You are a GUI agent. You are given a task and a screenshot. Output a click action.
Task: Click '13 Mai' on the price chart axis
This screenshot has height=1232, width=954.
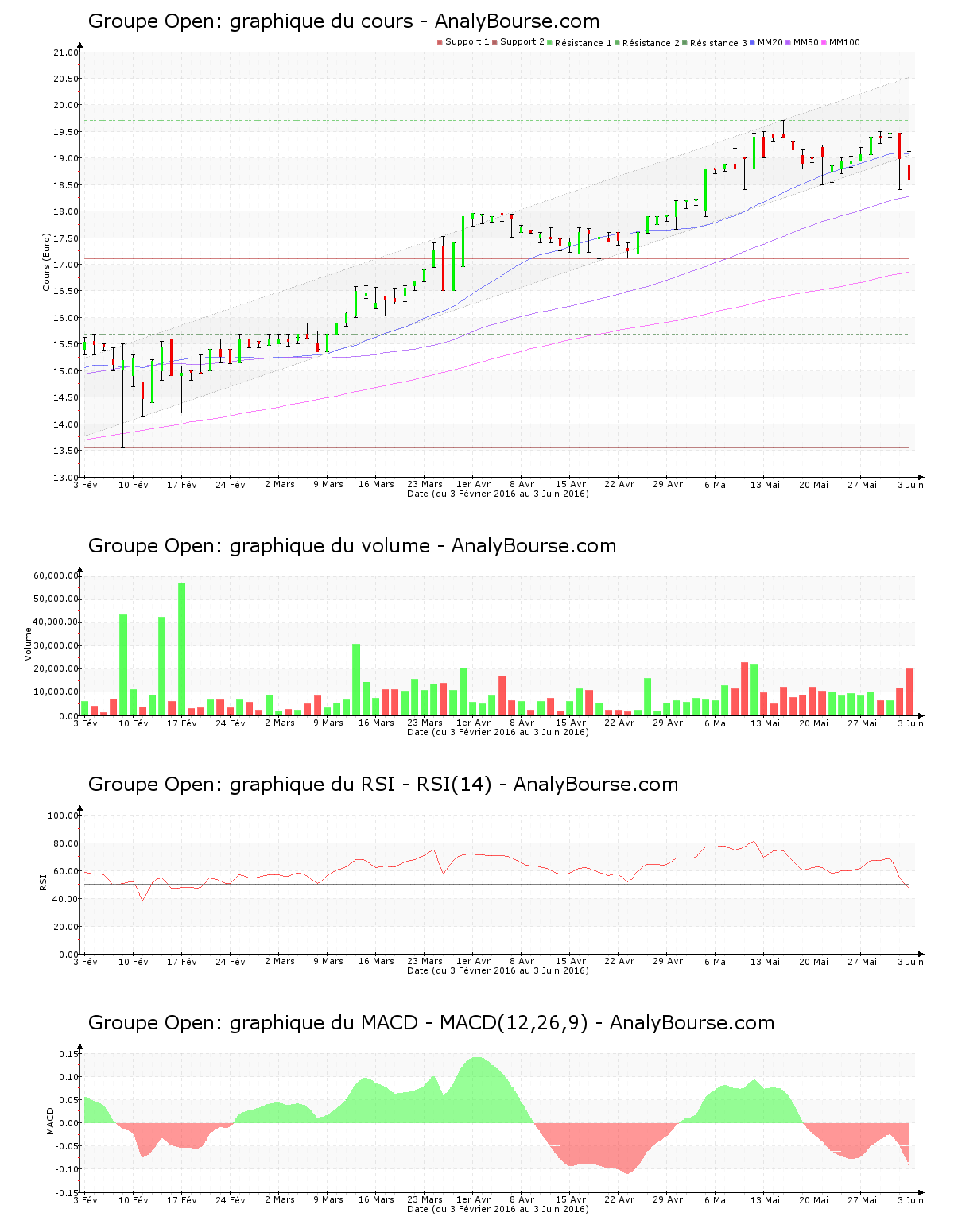coord(765,484)
